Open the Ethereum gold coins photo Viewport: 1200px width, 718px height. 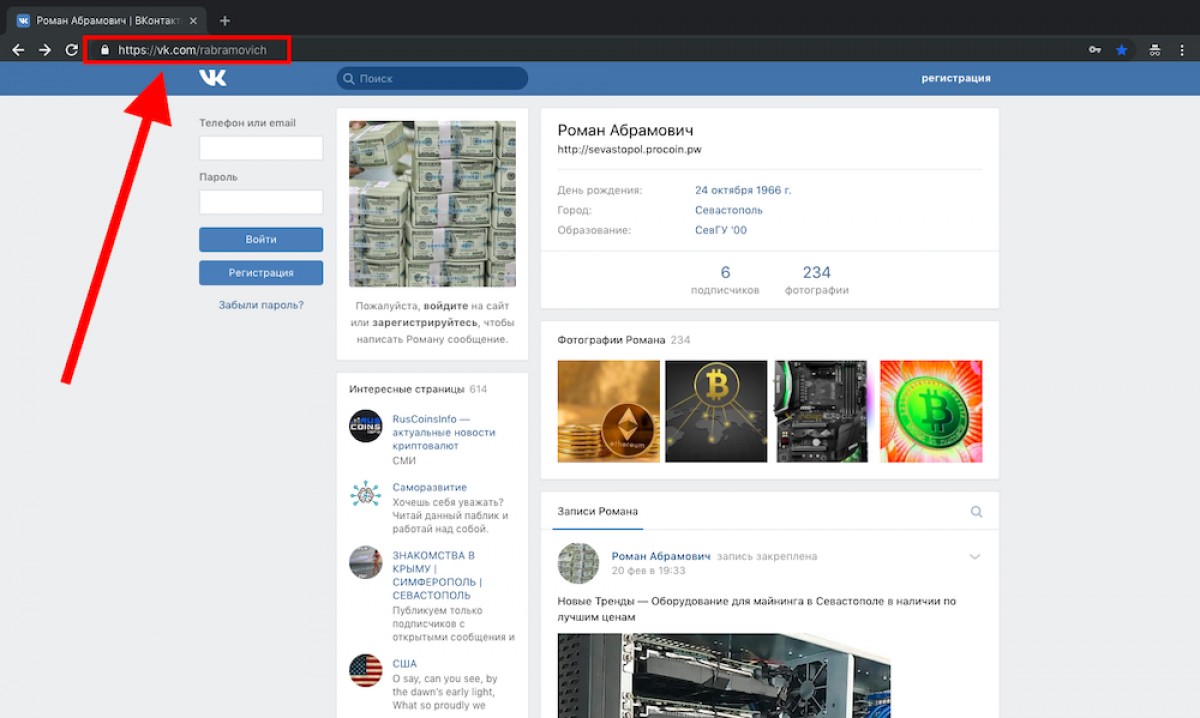tap(608, 411)
